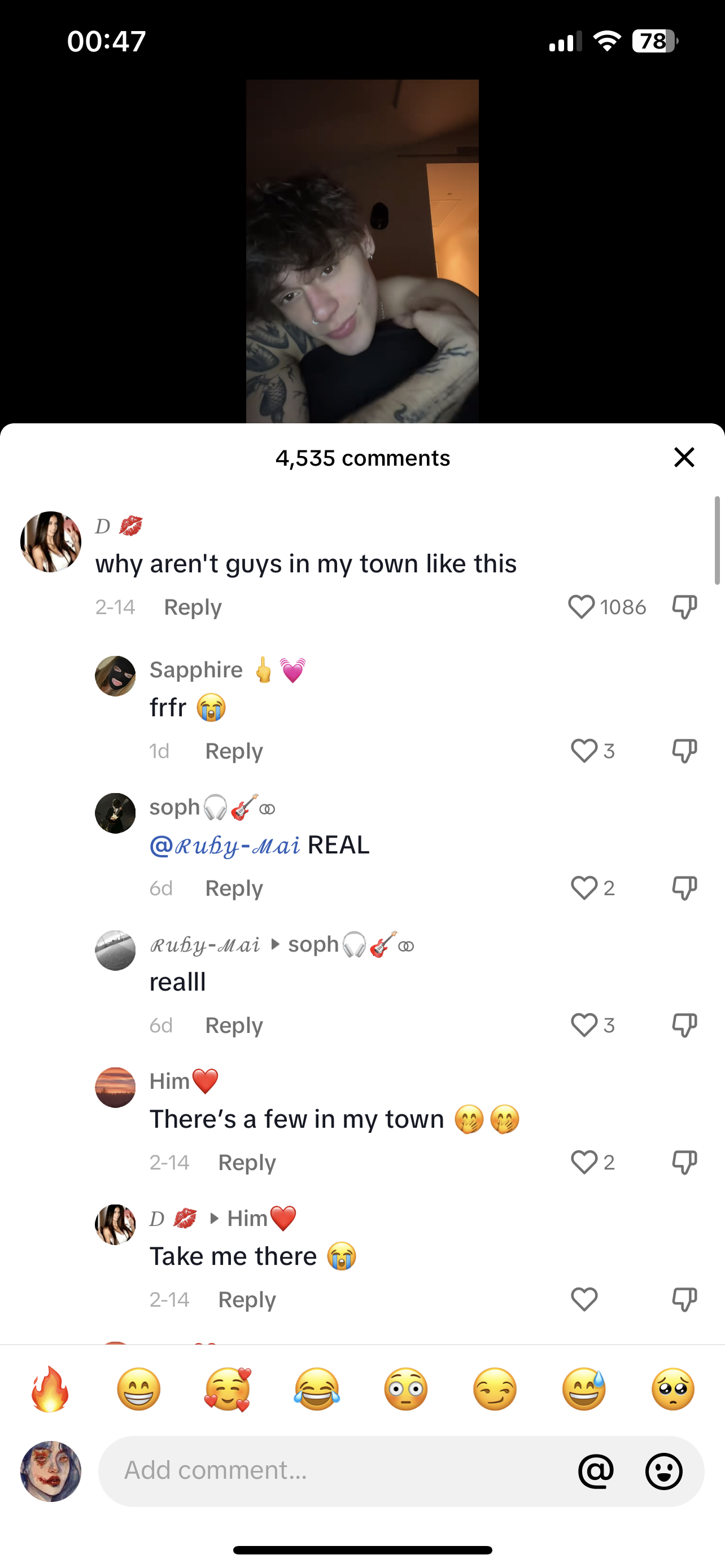The width and height of the screenshot is (725, 1568).
Task: Like the 'Take me there' reply
Action: [584, 1299]
